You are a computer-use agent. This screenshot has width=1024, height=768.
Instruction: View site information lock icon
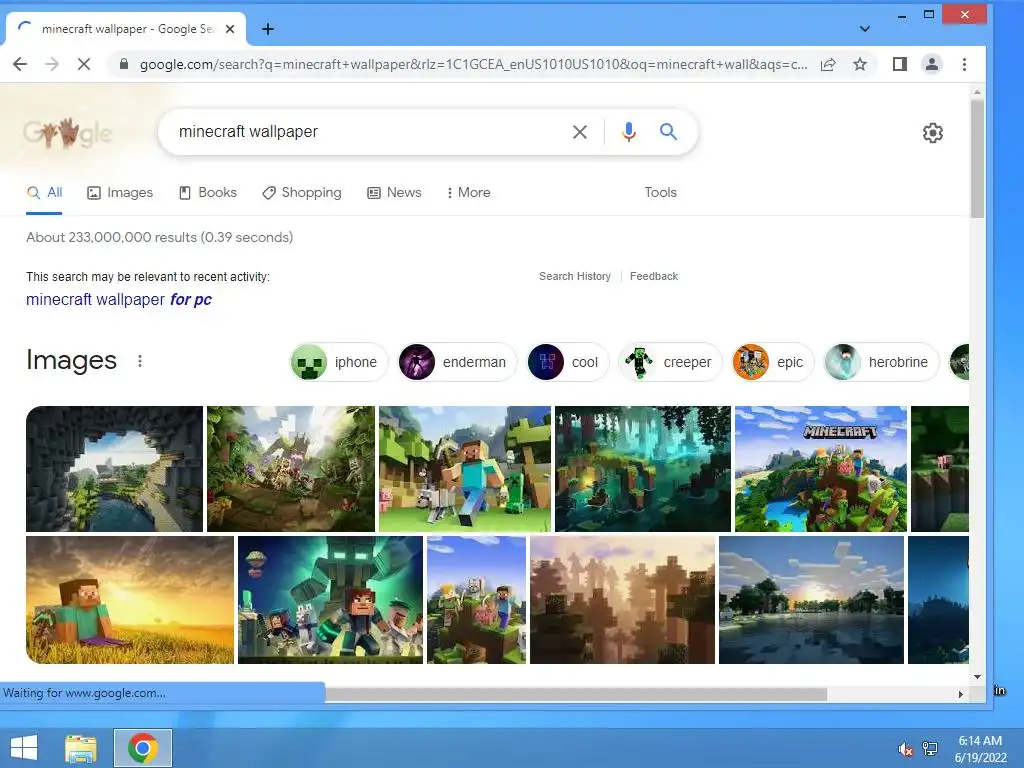click(123, 64)
